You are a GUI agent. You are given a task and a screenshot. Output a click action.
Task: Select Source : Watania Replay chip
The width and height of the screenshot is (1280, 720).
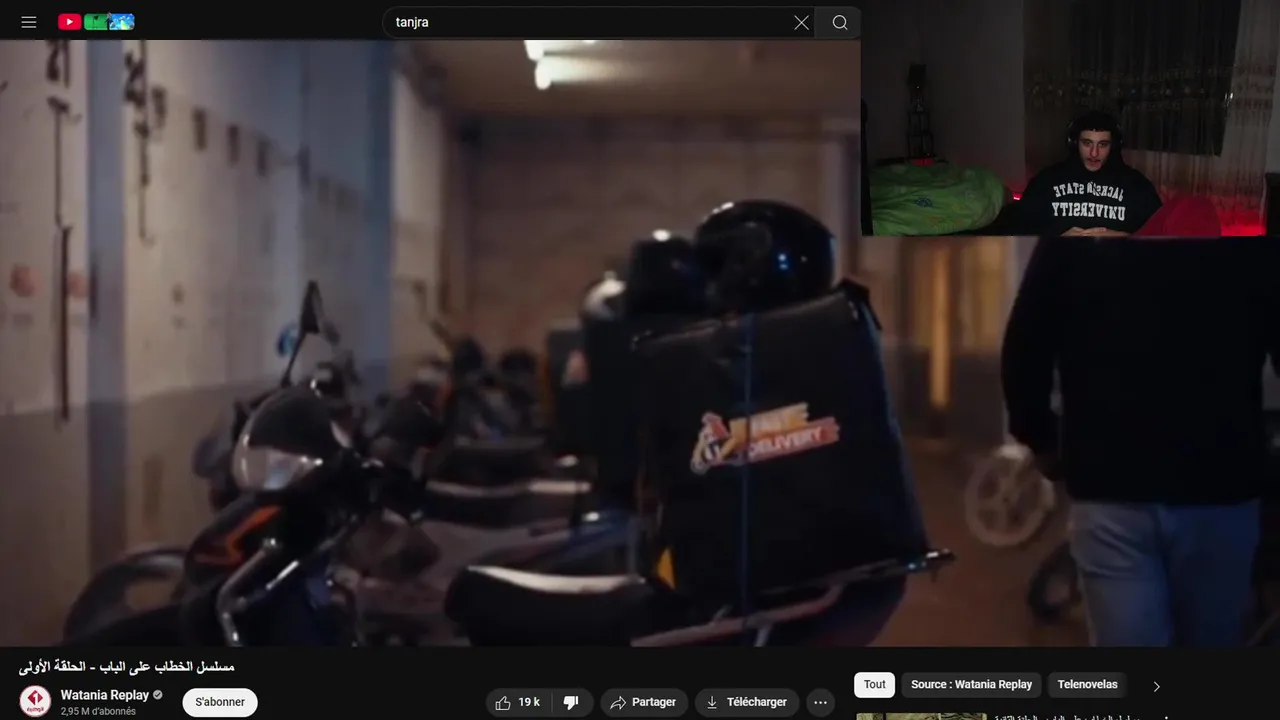(x=971, y=685)
